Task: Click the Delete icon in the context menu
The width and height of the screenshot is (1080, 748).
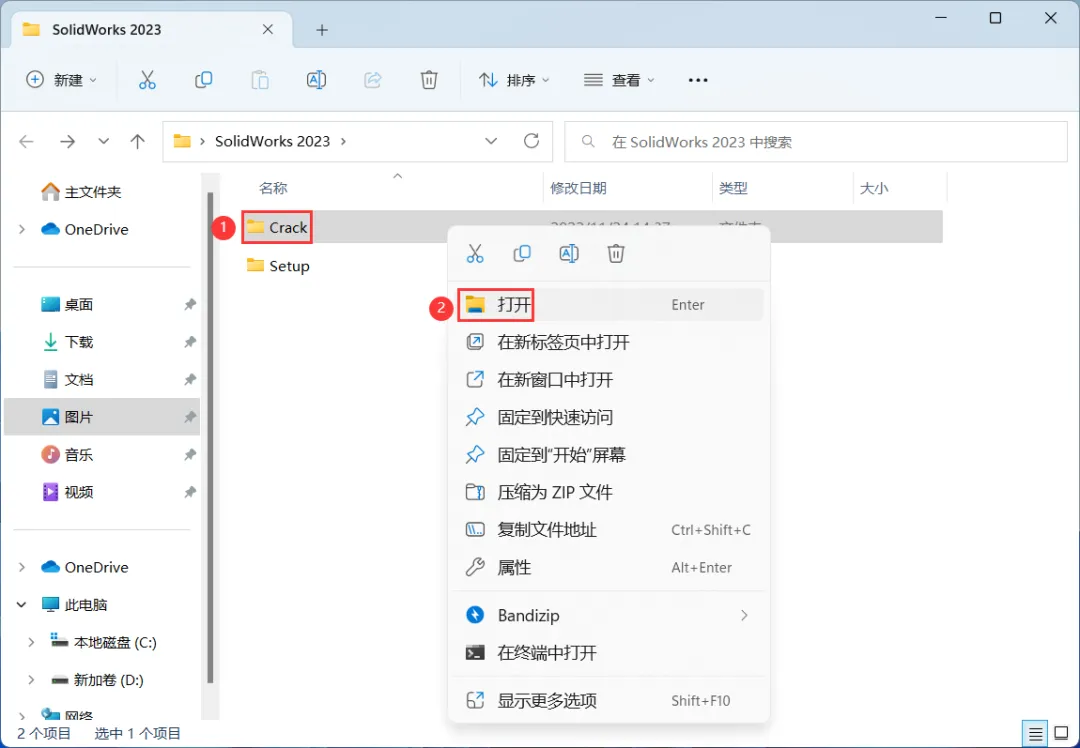Action: (616, 253)
